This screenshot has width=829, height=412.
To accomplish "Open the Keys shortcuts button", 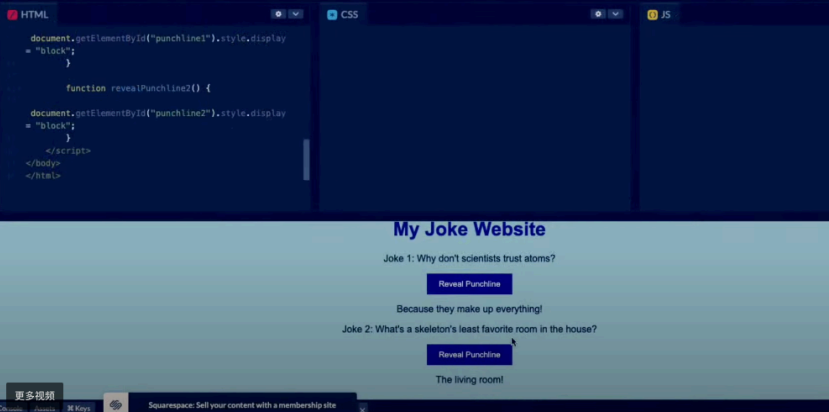I will 79,408.
